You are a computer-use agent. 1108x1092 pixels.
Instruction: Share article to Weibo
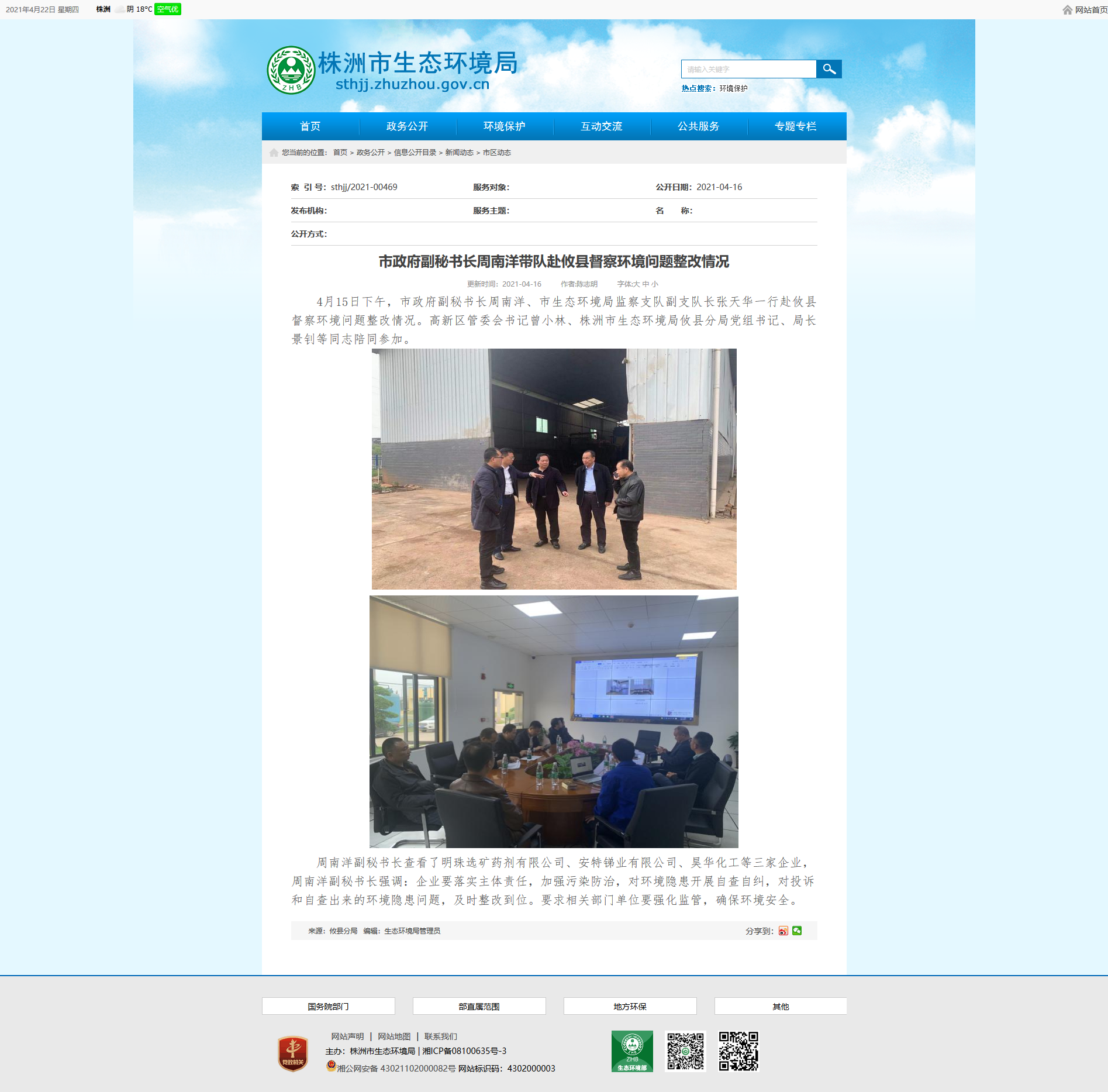click(x=783, y=931)
